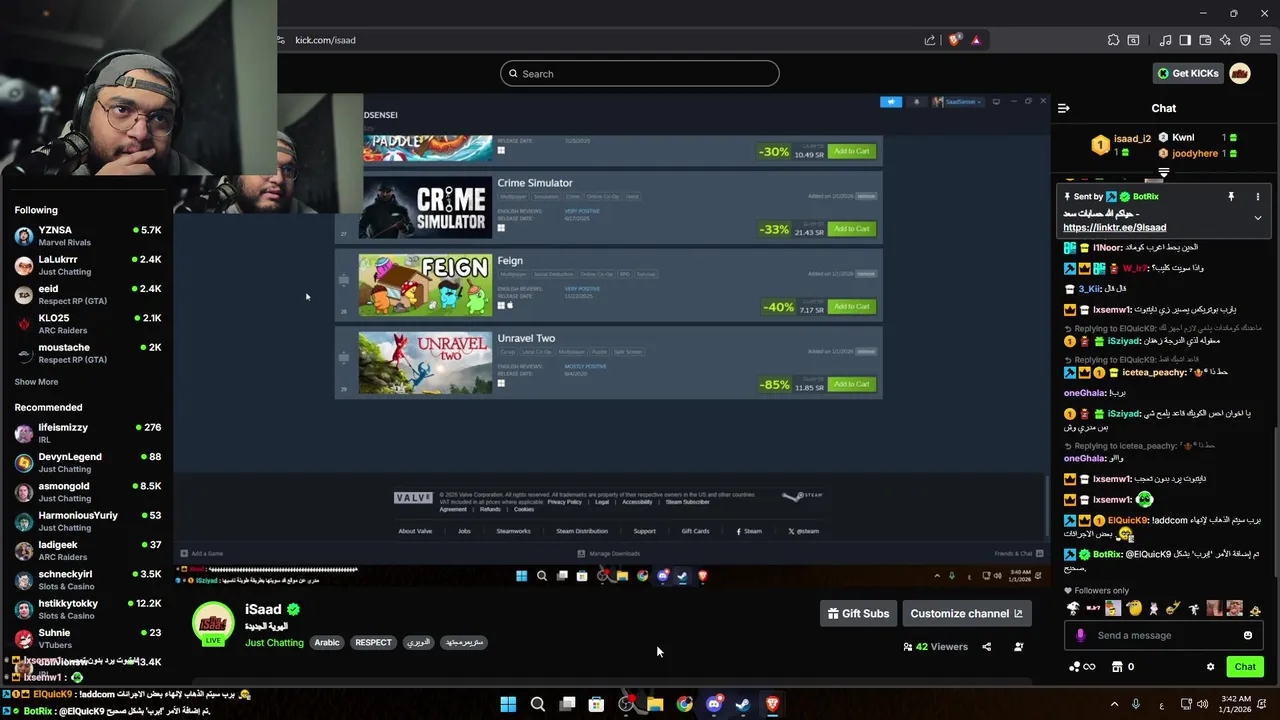Open asmongold recommended channel
This screenshot has width=1280, height=720.
[x=87, y=492]
